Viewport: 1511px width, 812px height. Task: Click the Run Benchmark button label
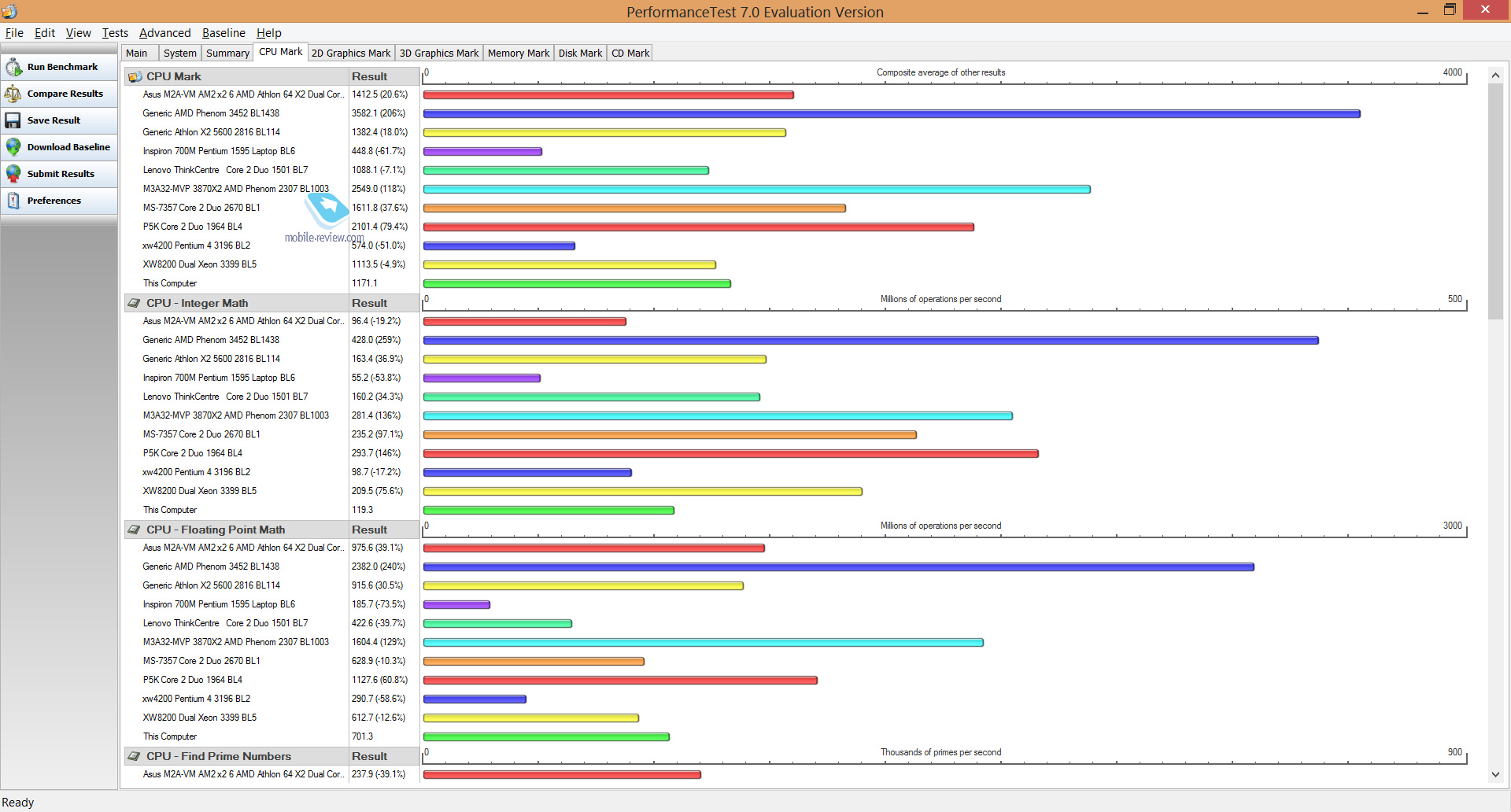[62, 67]
